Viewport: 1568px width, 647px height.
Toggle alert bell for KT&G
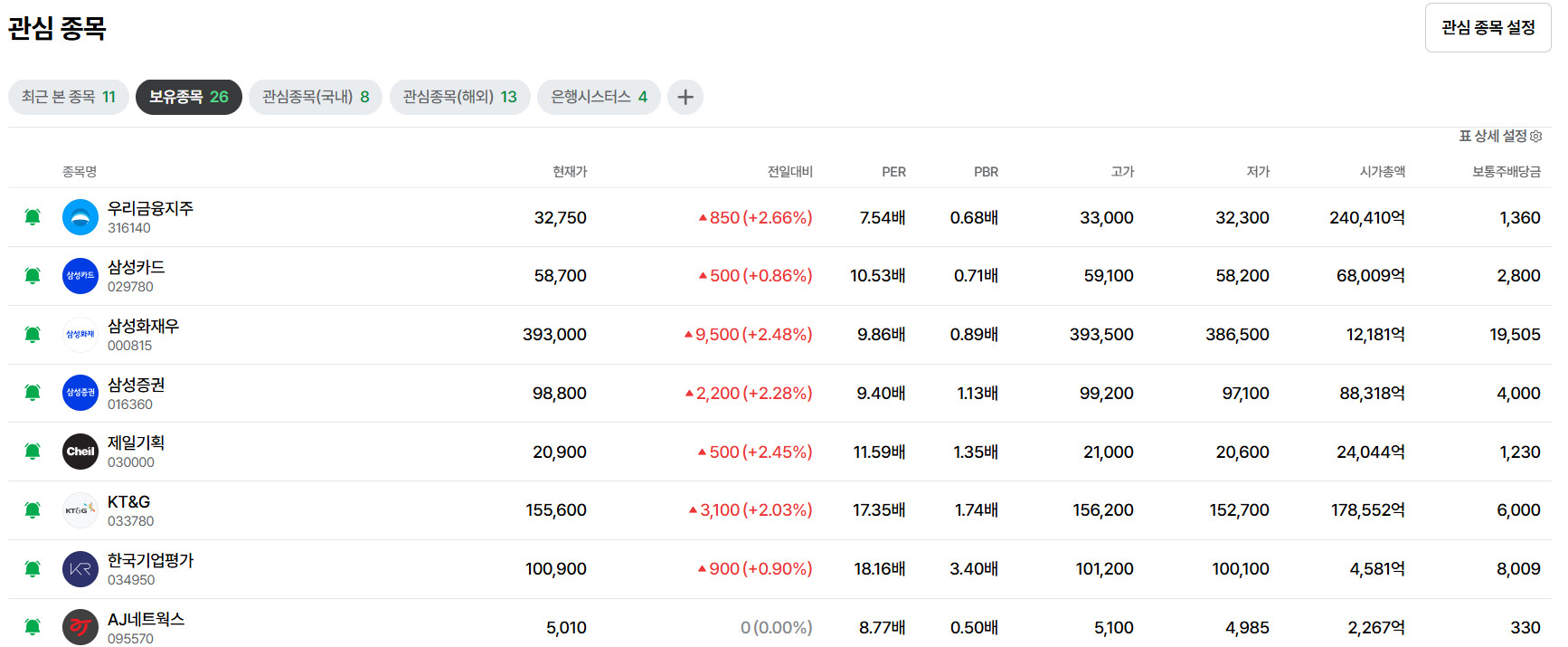33,510
